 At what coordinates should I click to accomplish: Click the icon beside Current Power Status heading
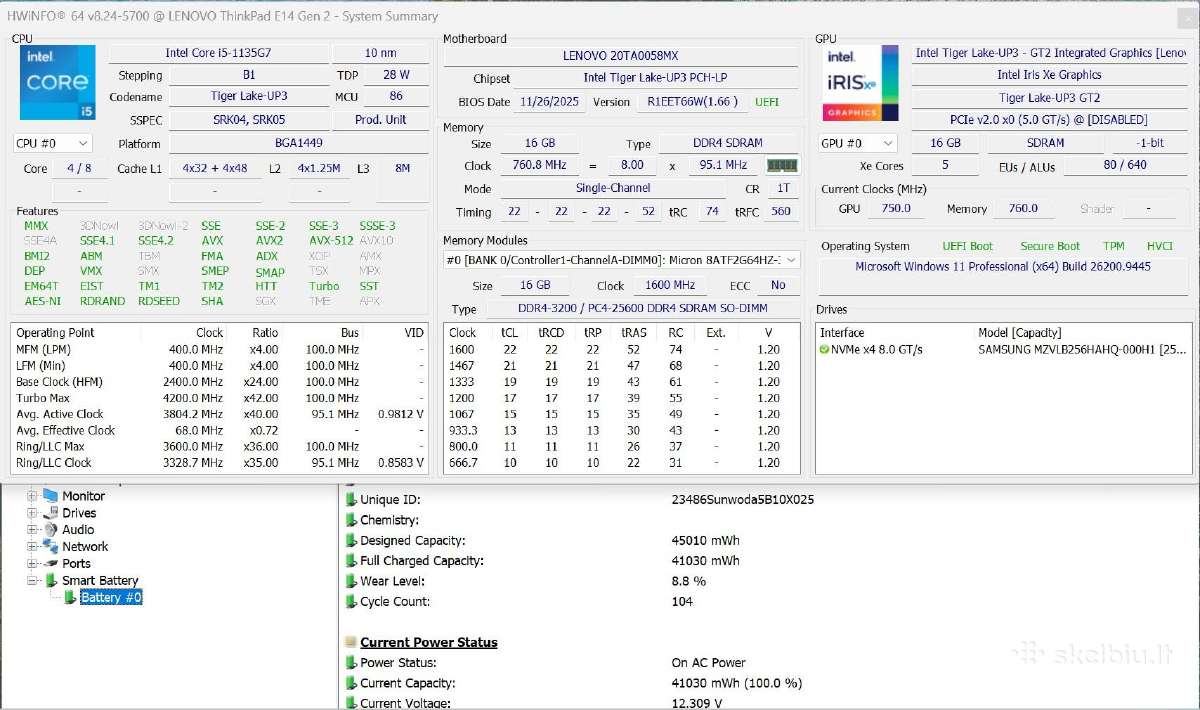(x=351, y=642)
